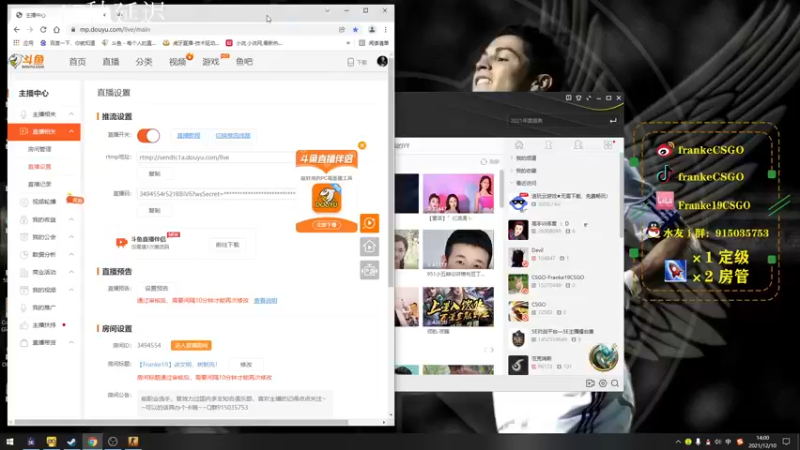Screen dimensions: 800x450
Task: Expand the 我的公会 sidebar section chevron
Action: (x=71, y=237)
